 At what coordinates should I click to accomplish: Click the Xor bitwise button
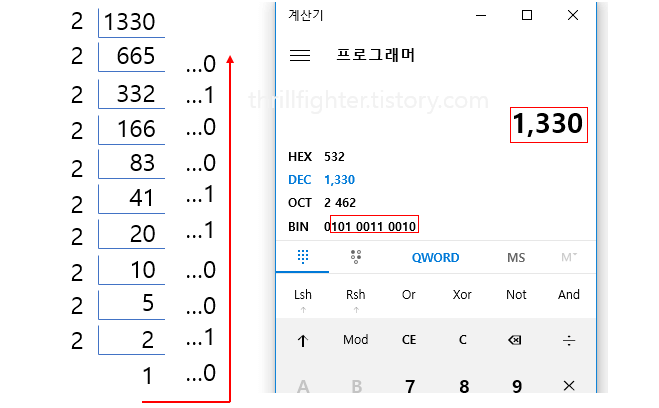tap(462, 295)
